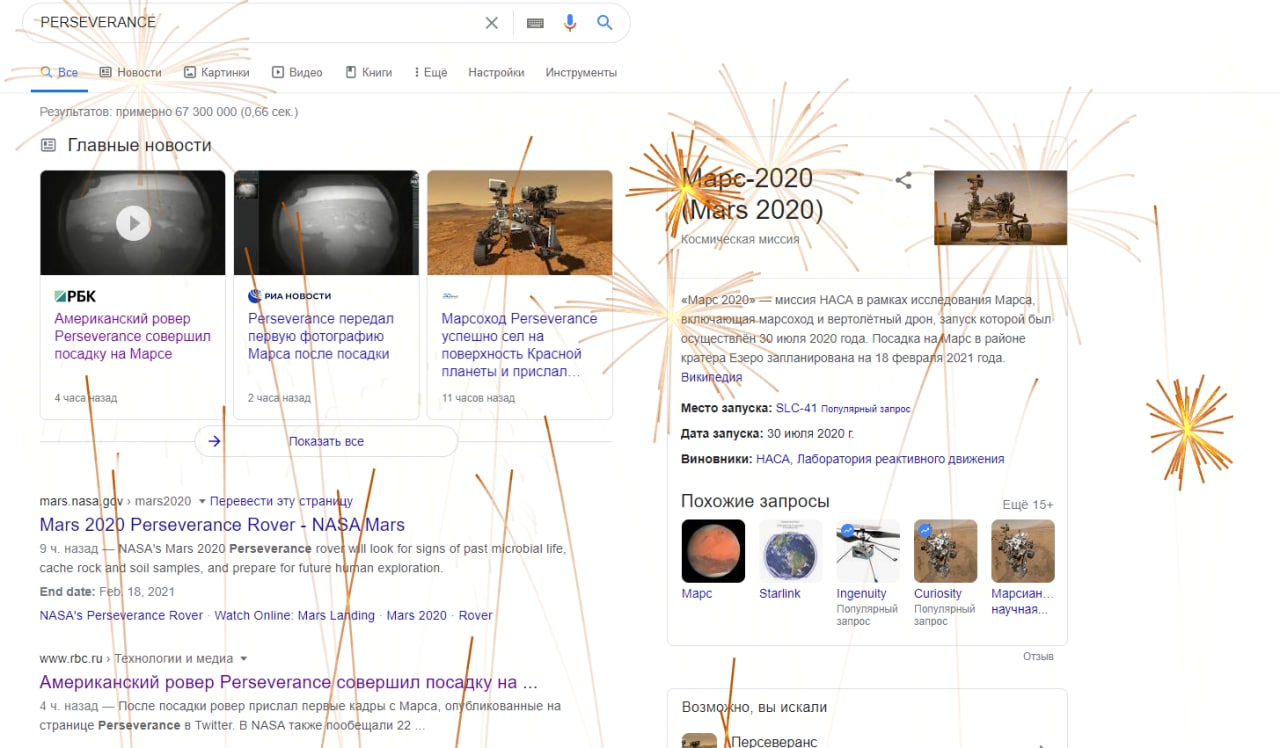Open the Mars 2020 rover panel image

(x=1000, y=207)
